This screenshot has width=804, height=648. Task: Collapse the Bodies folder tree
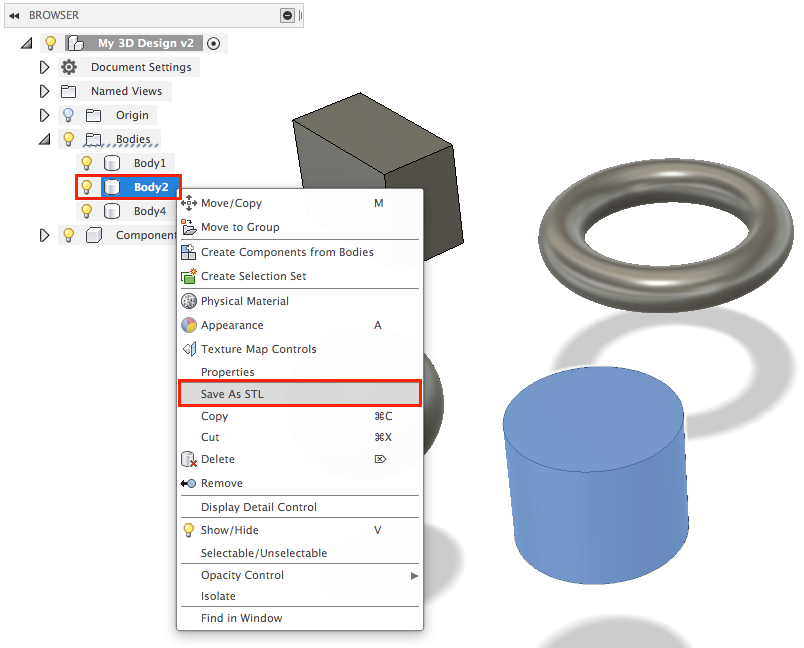(x=44, y=139)
